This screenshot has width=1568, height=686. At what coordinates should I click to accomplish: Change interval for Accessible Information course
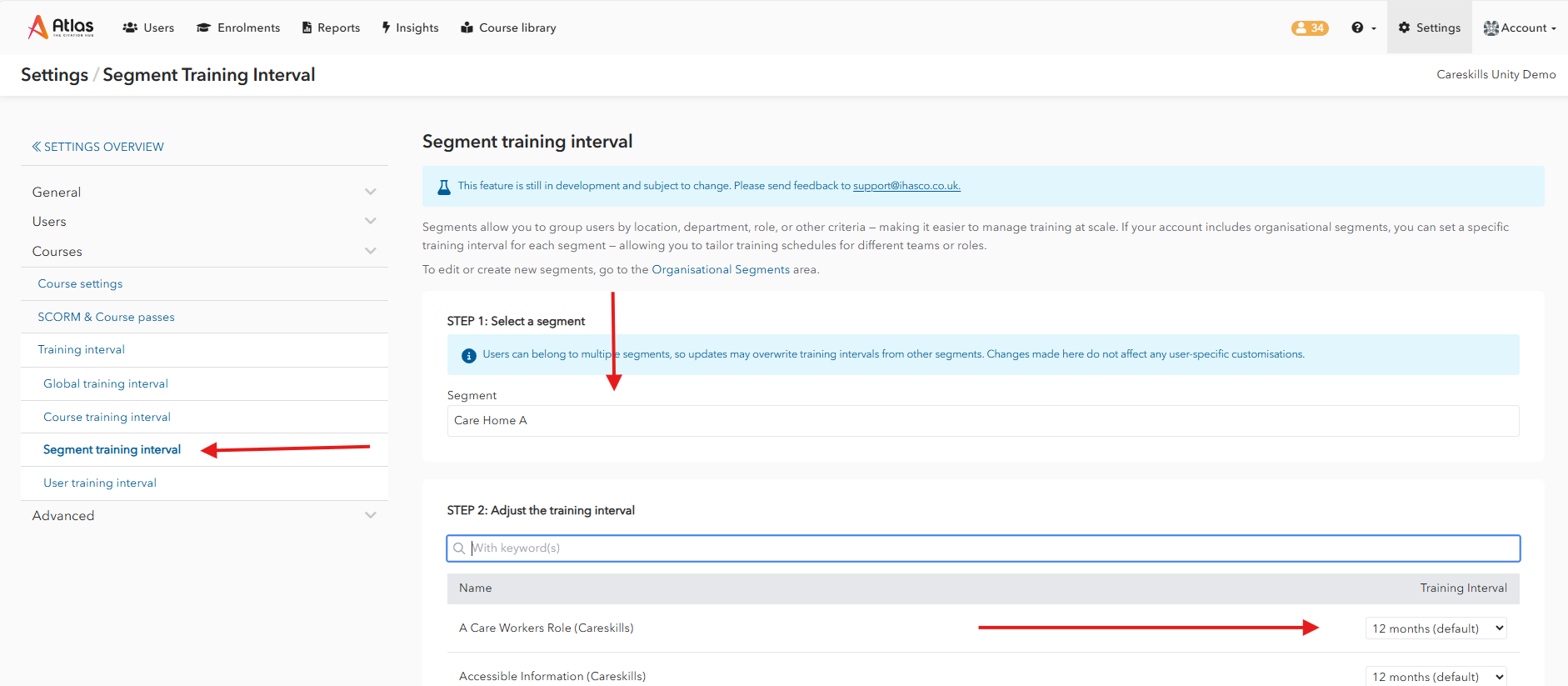(x=1437, y=676)
